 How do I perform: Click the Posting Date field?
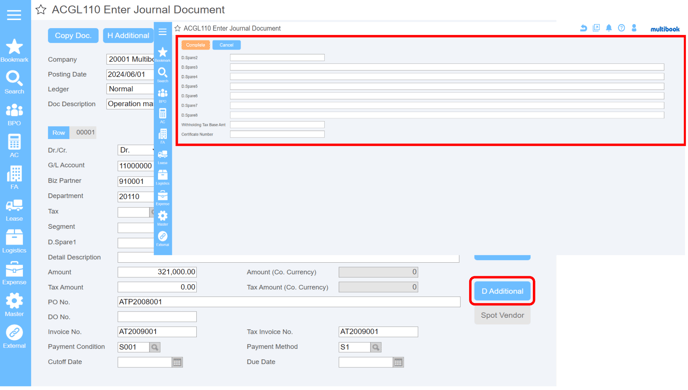[x=130, y=74]
